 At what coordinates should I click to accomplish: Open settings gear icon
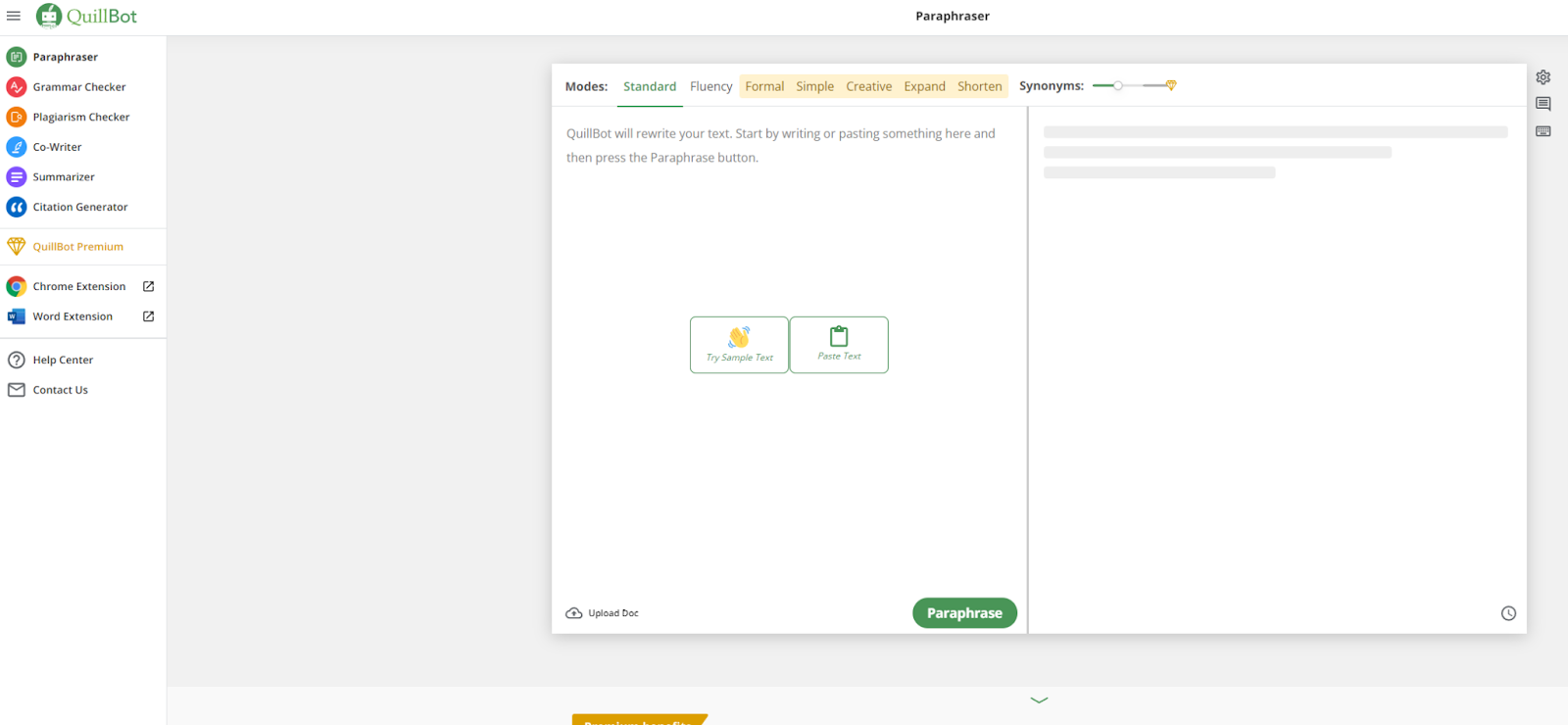click(1543, 77)
